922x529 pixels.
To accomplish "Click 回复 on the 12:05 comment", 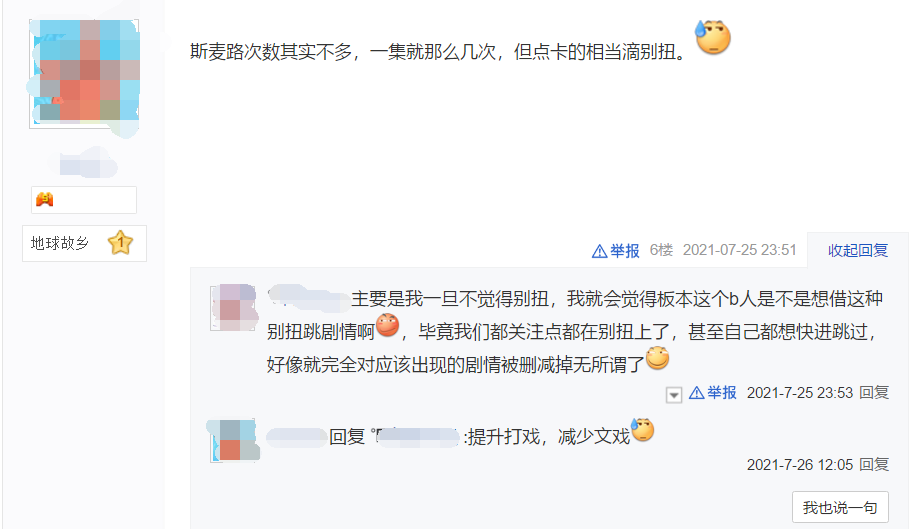I will point(874,464).
